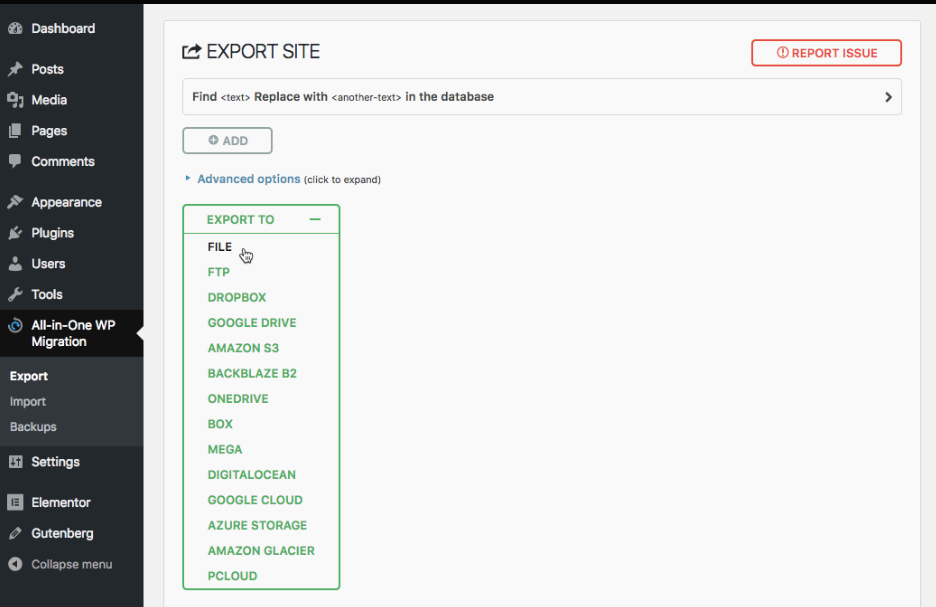The image size is (936, 607).
Task: Select AMAZON S3 export option
Action: pos(243,348)
